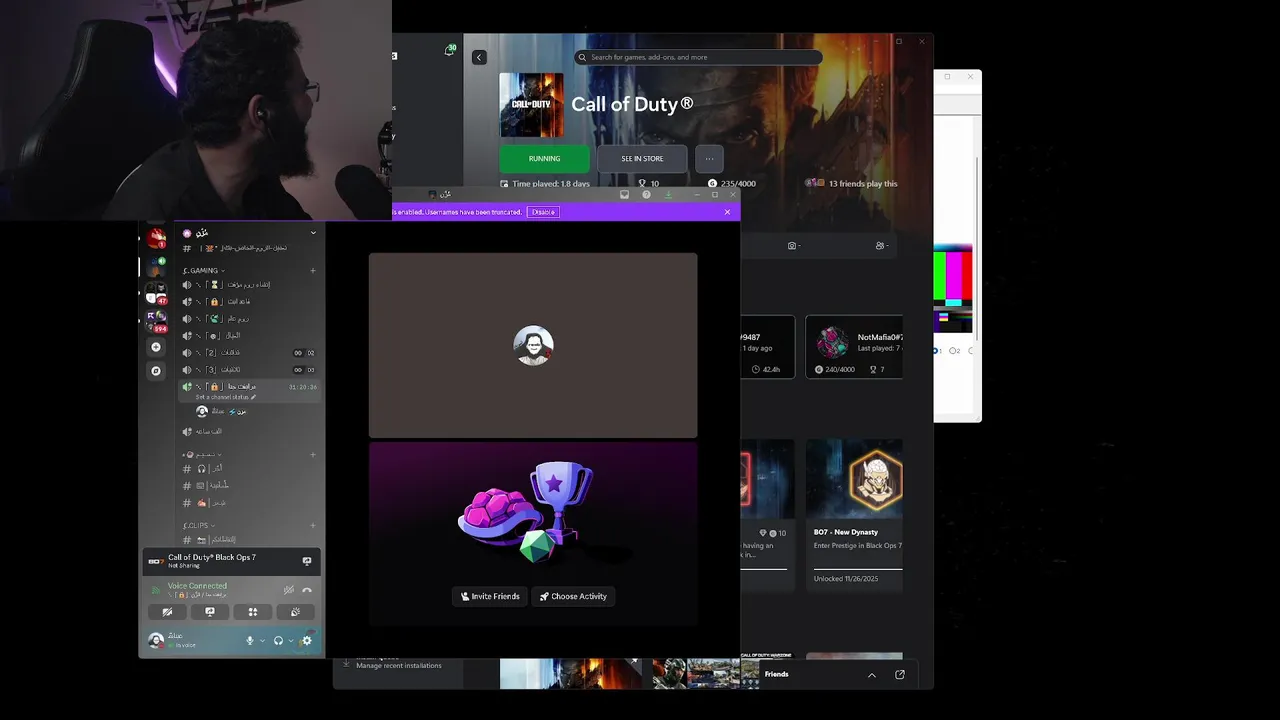Share Black Ops 7 screen via stream icon
This screenshot has width=1280, height=720.
[x=307, y=561]
